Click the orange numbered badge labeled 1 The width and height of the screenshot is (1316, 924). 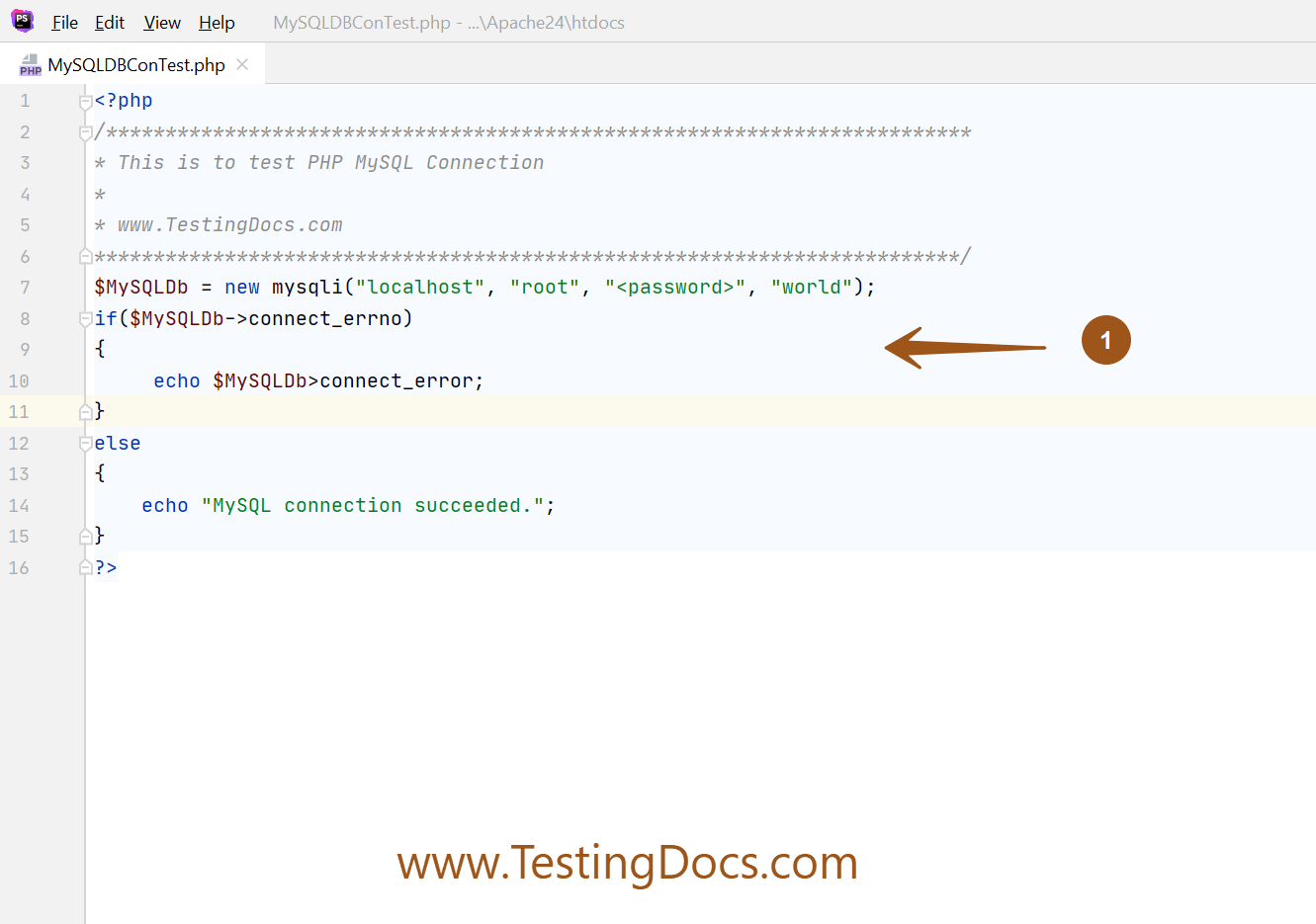tap(1105, 340)
